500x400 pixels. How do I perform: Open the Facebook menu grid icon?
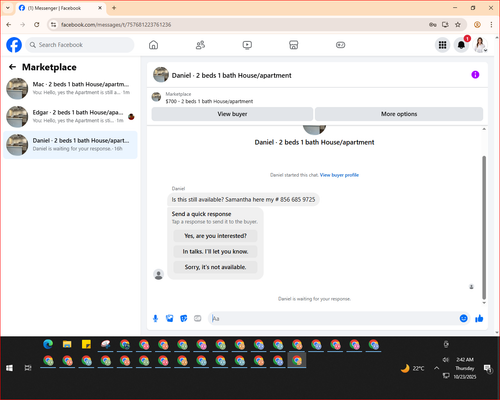click(442, 45)
